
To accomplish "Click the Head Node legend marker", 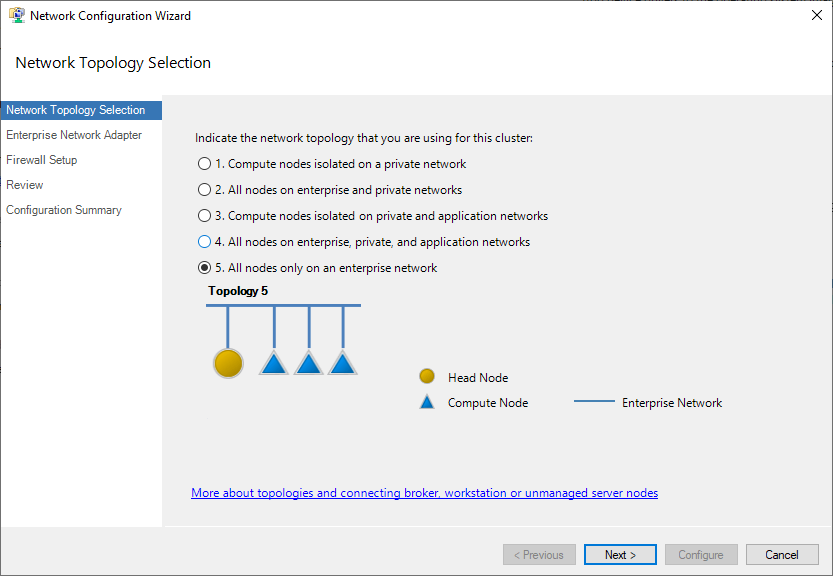I will (x=427, y=377).
